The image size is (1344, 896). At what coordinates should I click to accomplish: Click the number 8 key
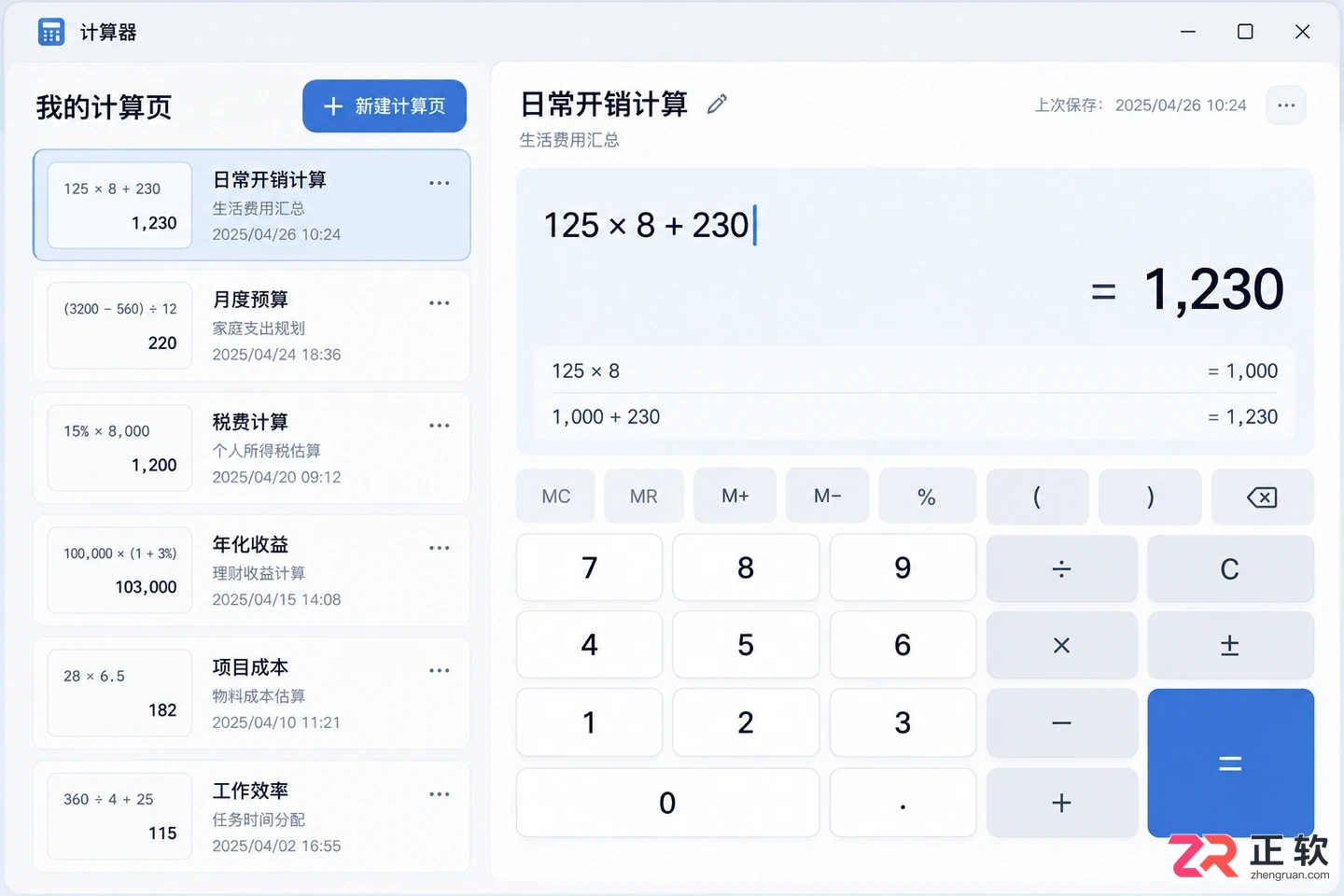(x=746, y=567)
